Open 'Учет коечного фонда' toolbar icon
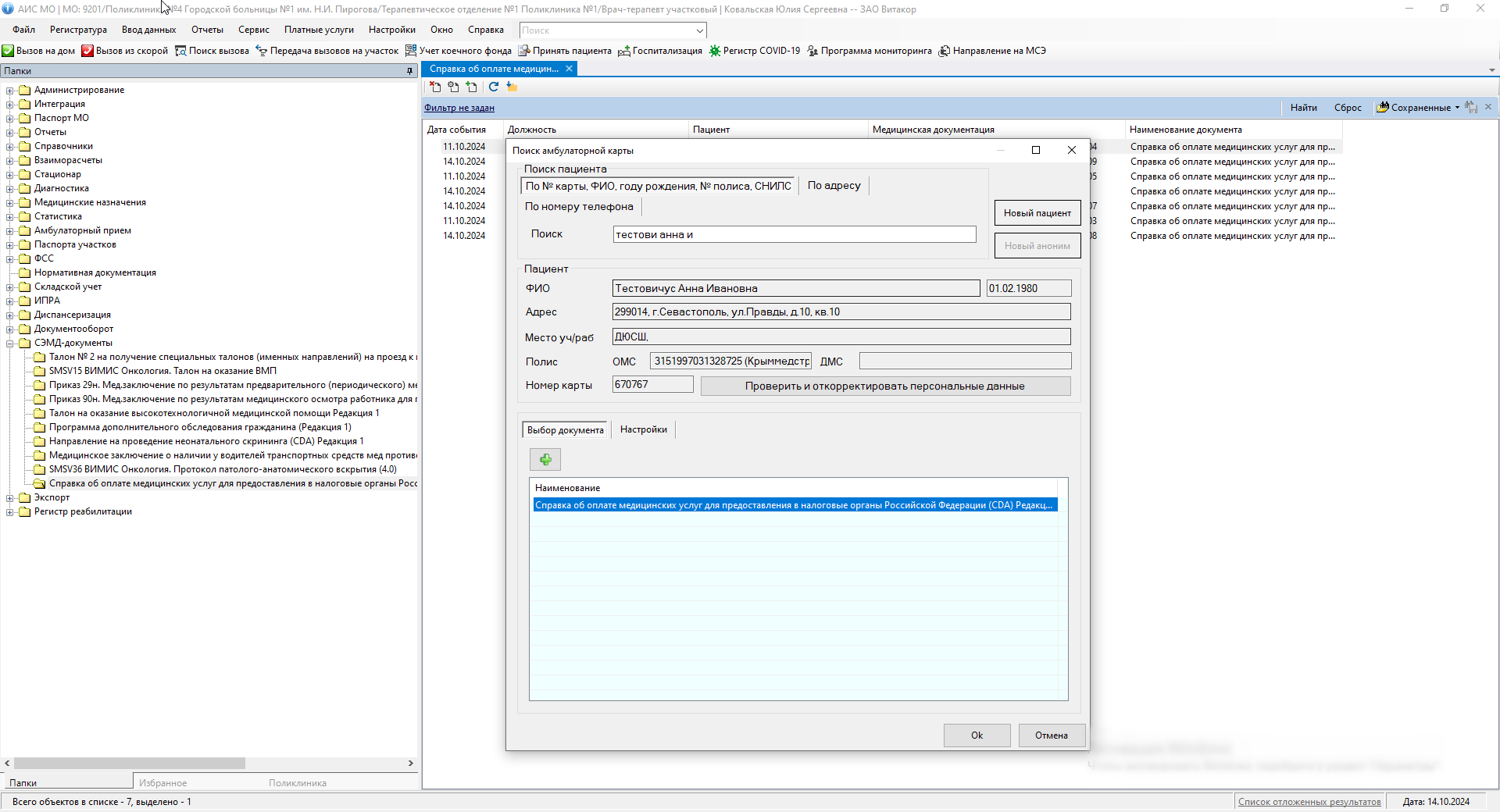Image resolution: width=1500 pixels, height=812 pixels. coord(411,51)
